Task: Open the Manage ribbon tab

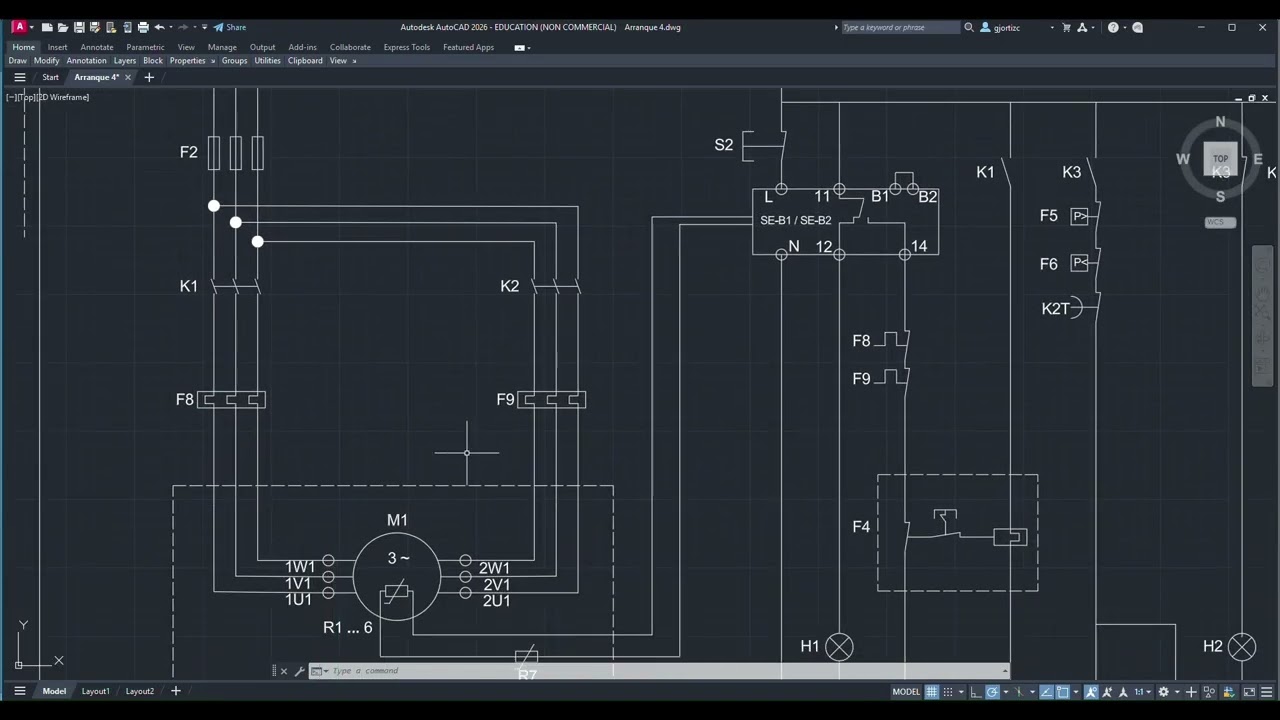Action: point(222,47)
